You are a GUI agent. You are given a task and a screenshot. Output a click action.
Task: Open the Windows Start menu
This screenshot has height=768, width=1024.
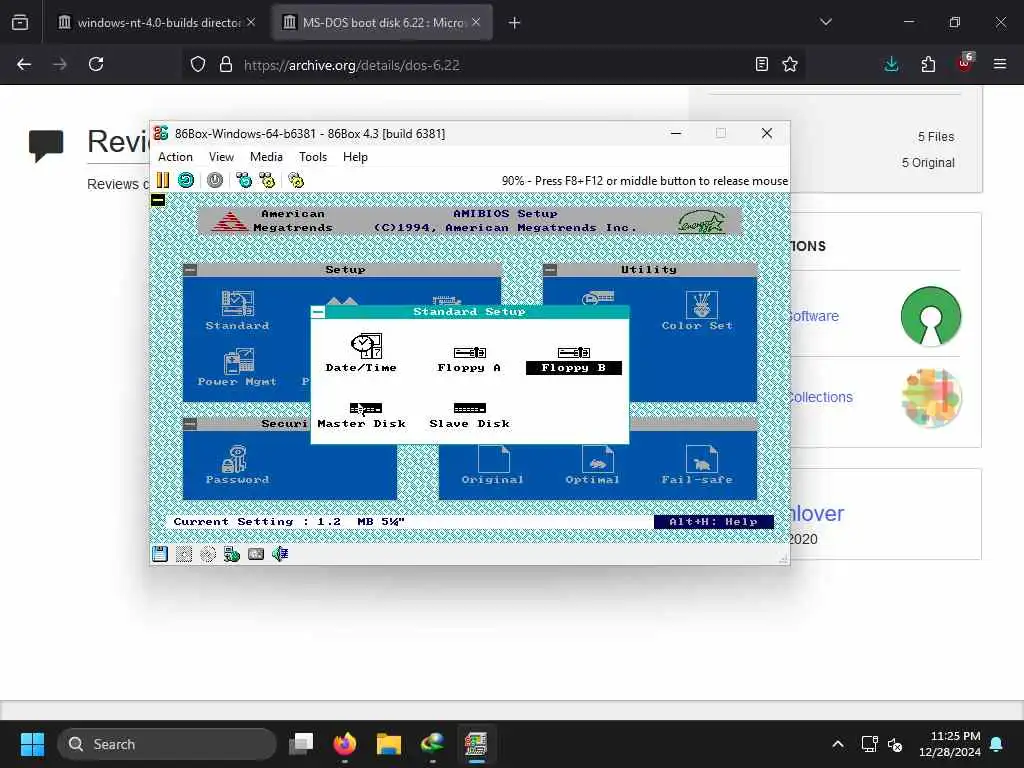pyautogui.click(x=33, y=744)
